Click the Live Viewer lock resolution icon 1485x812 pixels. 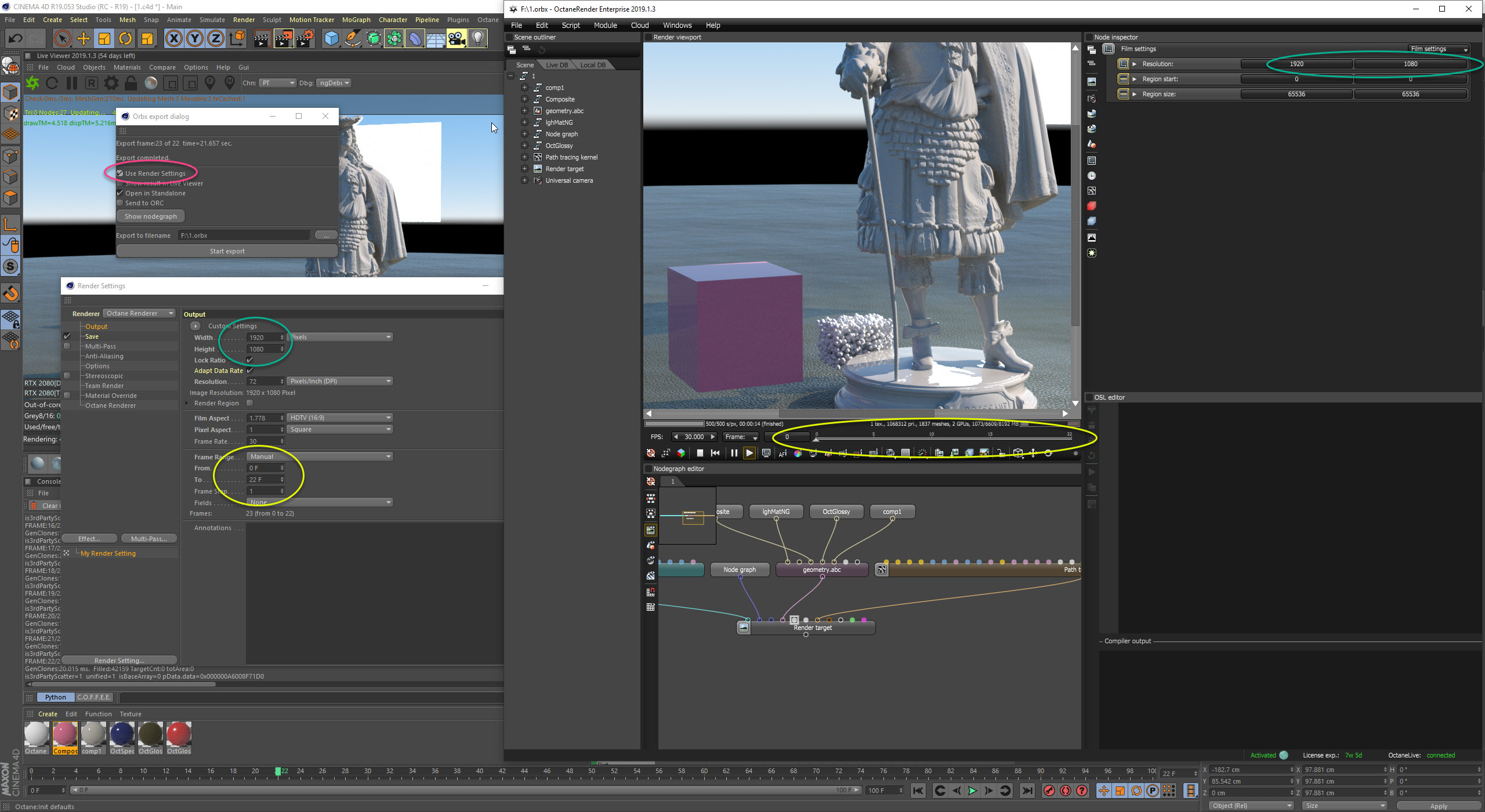pyautogui.click(x=131, y=83)
